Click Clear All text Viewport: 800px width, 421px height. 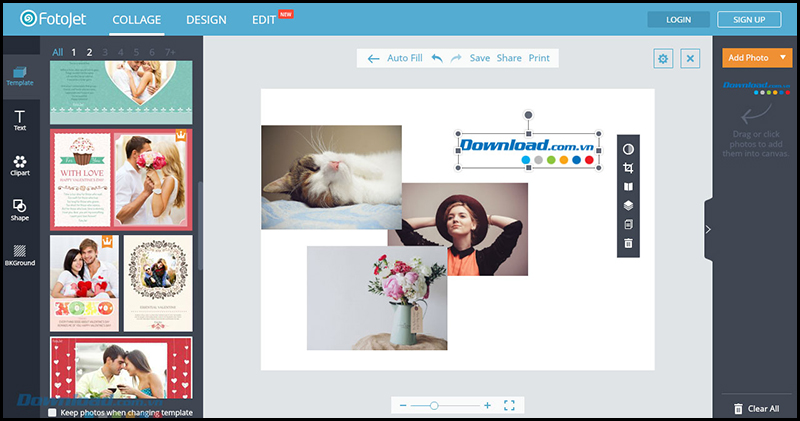pos(763,408)
